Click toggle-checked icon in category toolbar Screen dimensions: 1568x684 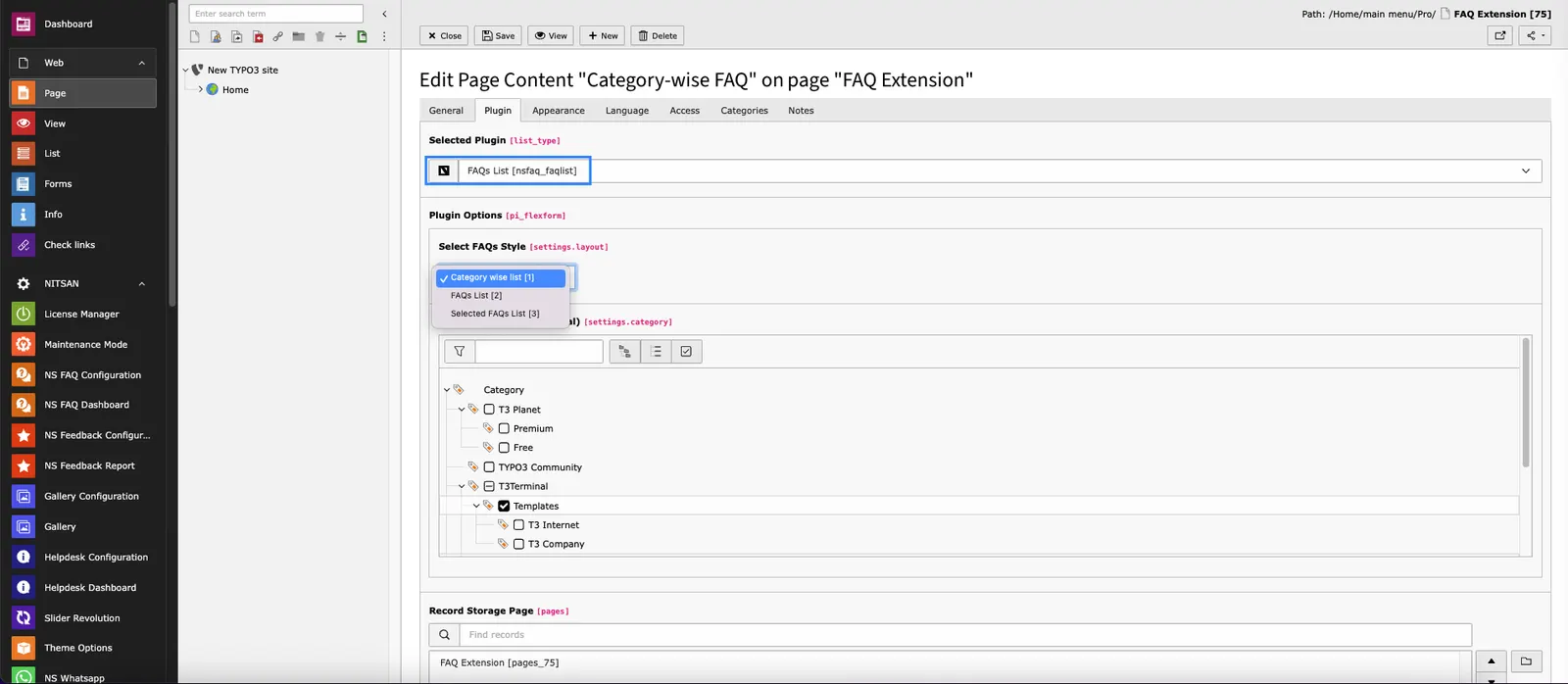686,351
